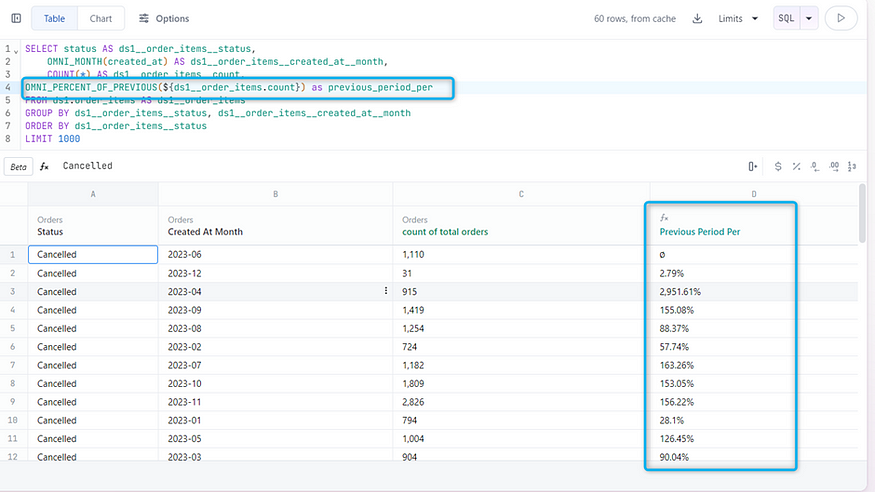The image size is (875, 492).
Task: Select the 28.1% cell
Action: point(754,421)
